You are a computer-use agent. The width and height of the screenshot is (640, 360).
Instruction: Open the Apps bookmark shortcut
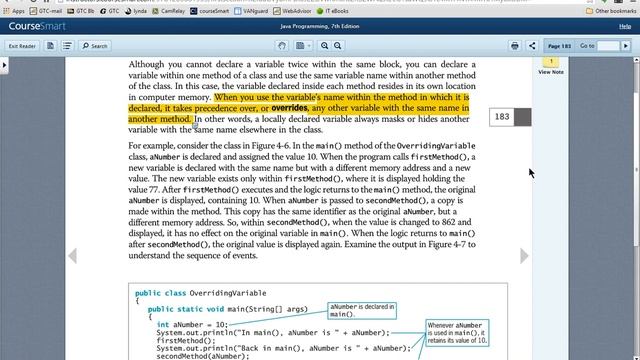click(x=14, y=11)
